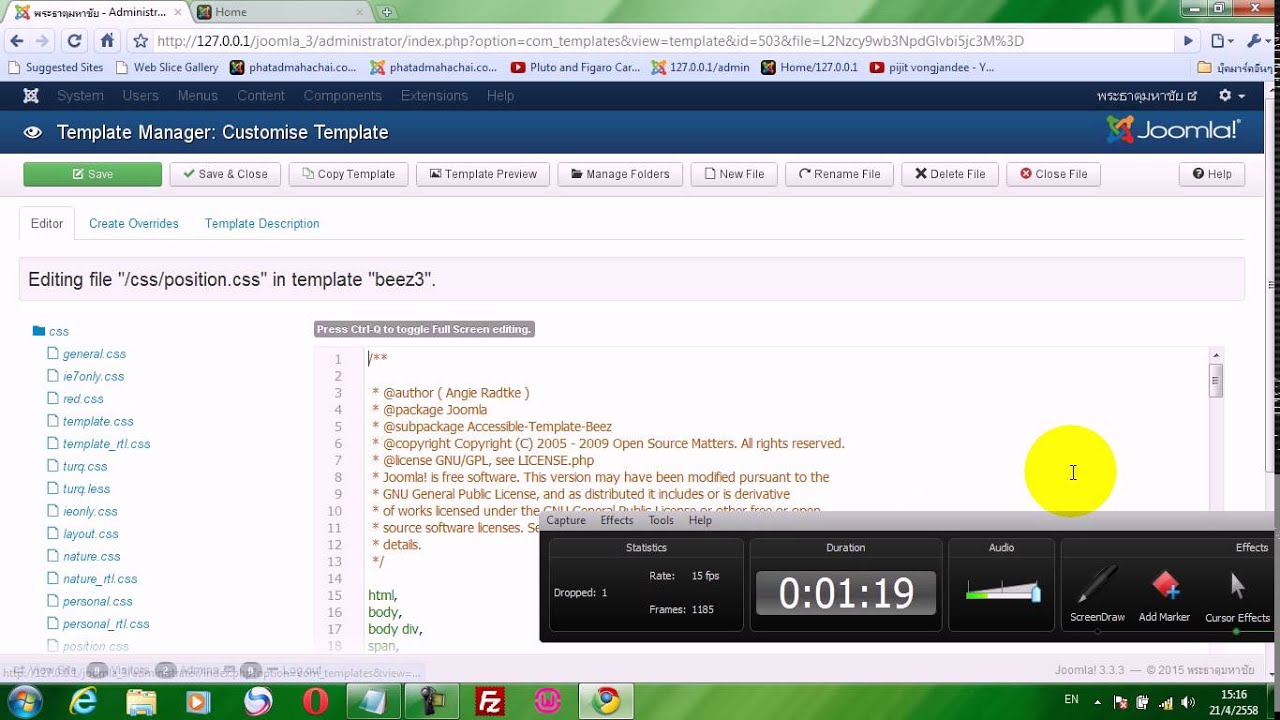Click Close File button
The height and width of the screenshot is (720, 1280).
point(1053,174)
